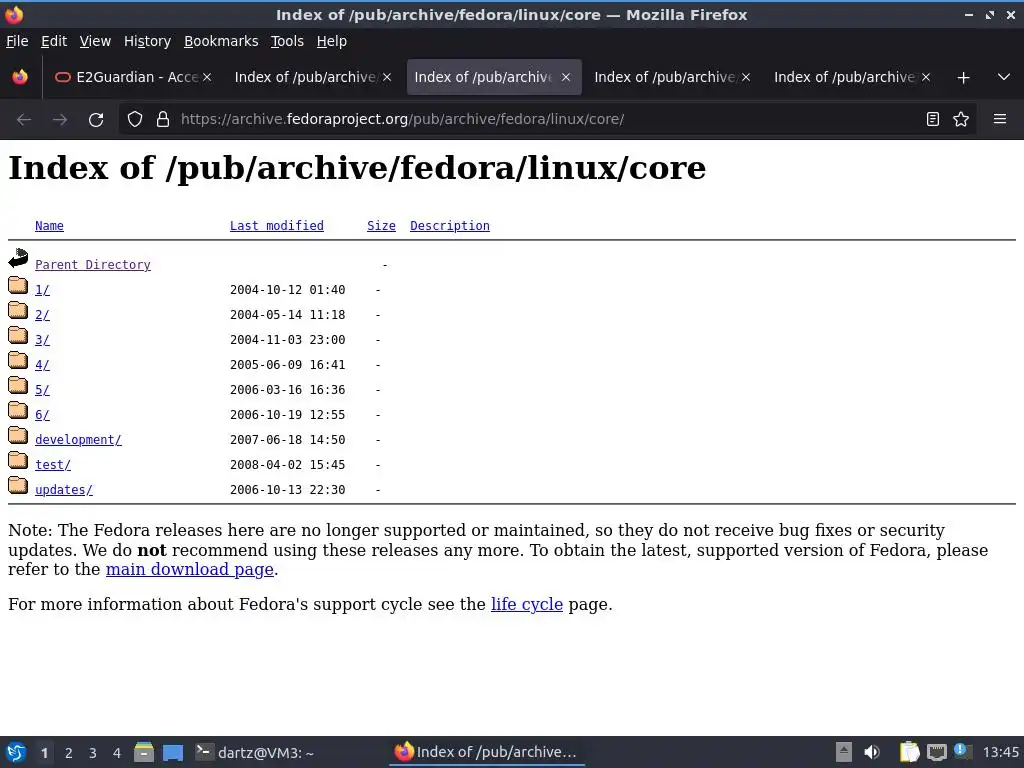Switch to workspace 2 in taskbar
Viewport: 1024px width, 768px height.
69,753
